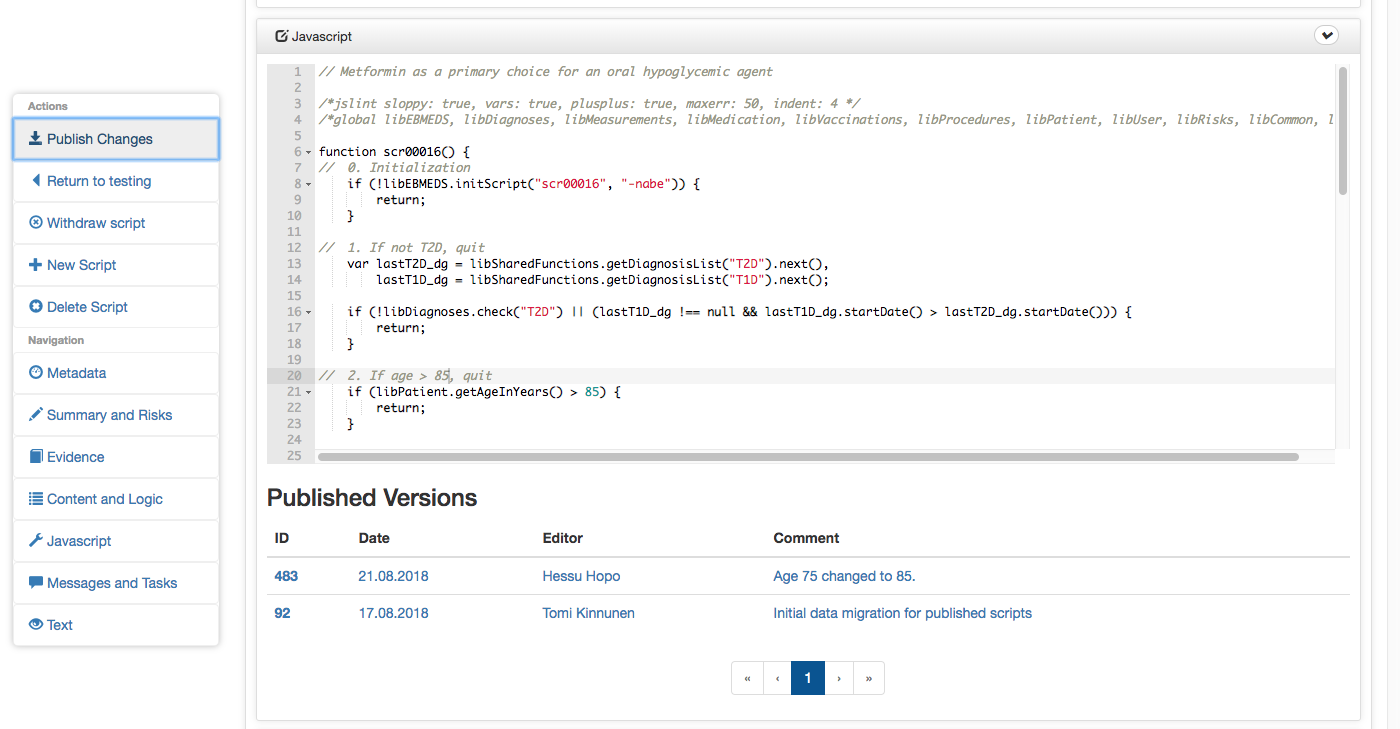Open the Text view link
1400x729 pixels.
[x=116, y=625]
